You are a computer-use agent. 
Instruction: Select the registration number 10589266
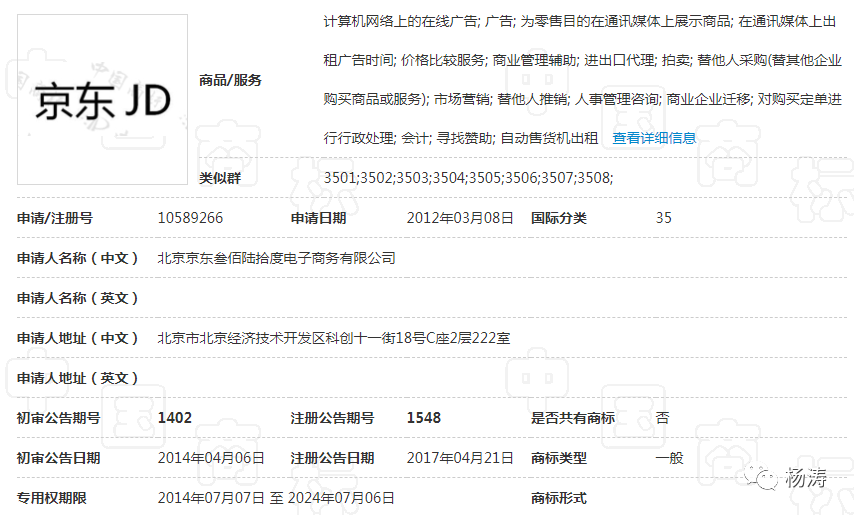pos(190,218)
